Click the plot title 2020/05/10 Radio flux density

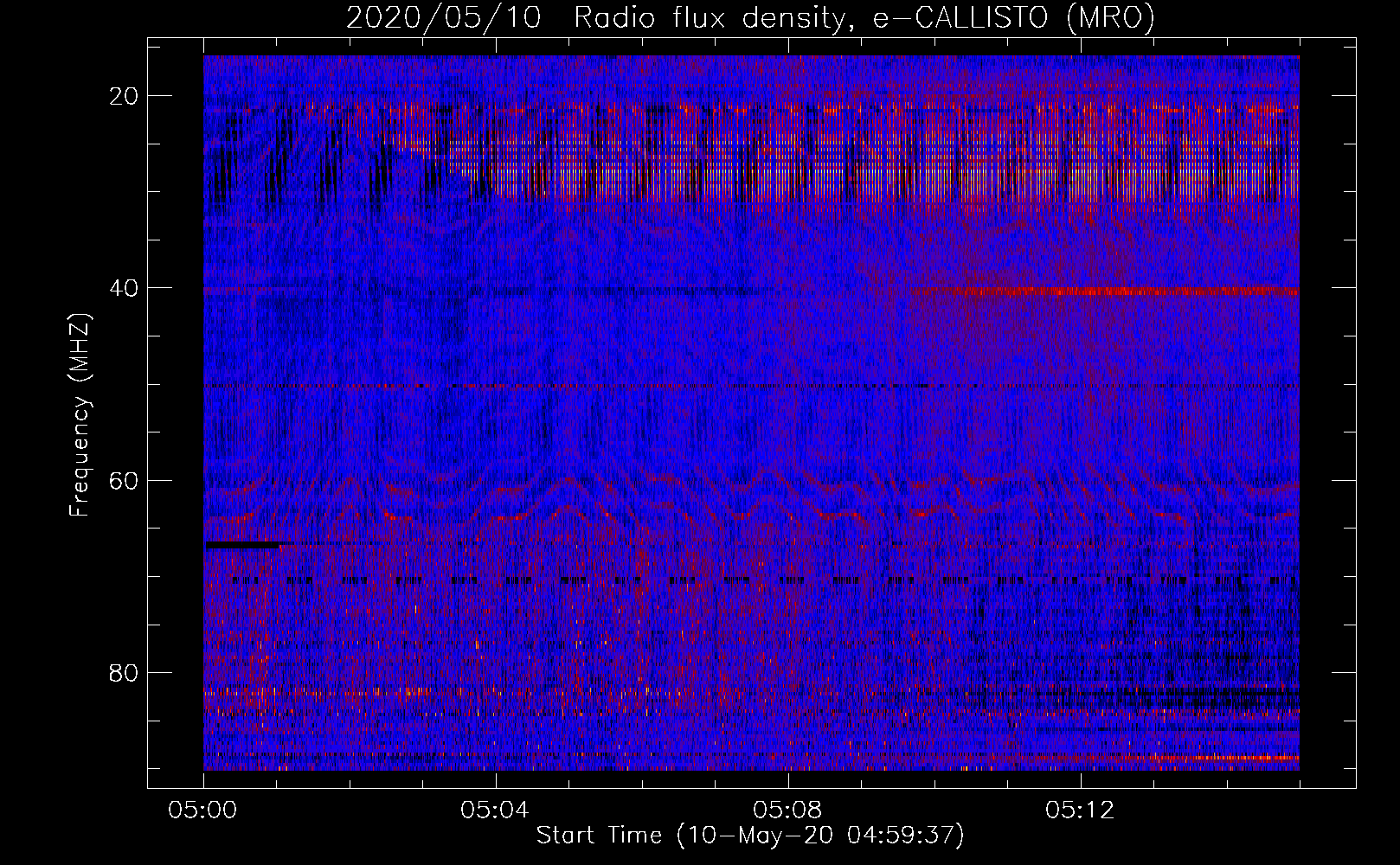pyautogui.click(x=750, y=17)
